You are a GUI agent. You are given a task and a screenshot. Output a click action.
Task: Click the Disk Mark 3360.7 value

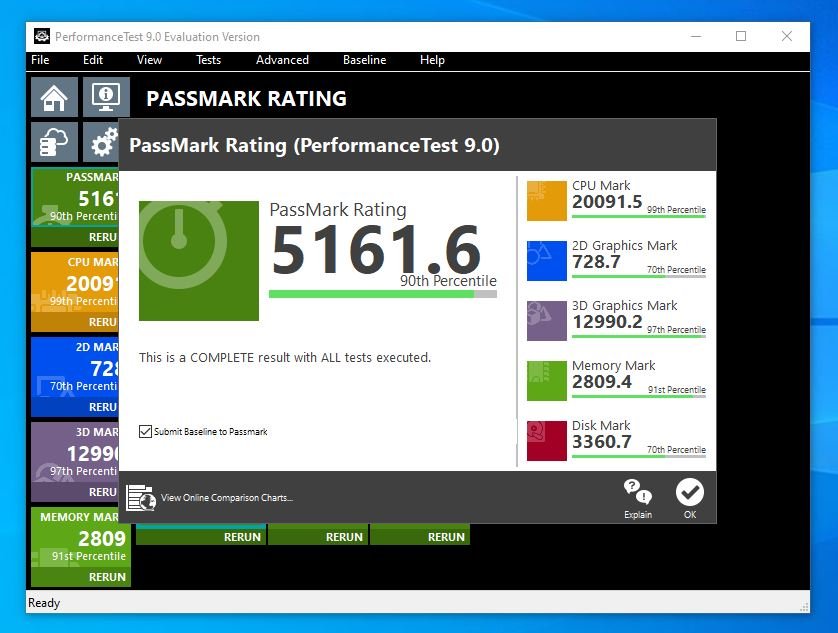(602, 442)
